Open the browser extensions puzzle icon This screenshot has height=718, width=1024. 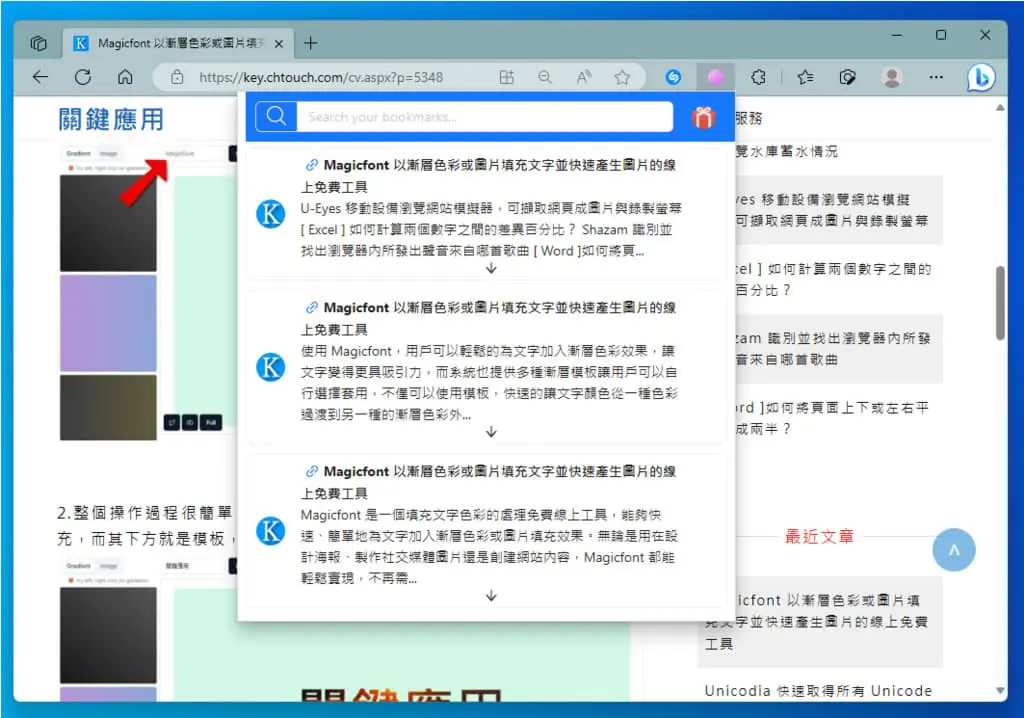coord(758,77)
